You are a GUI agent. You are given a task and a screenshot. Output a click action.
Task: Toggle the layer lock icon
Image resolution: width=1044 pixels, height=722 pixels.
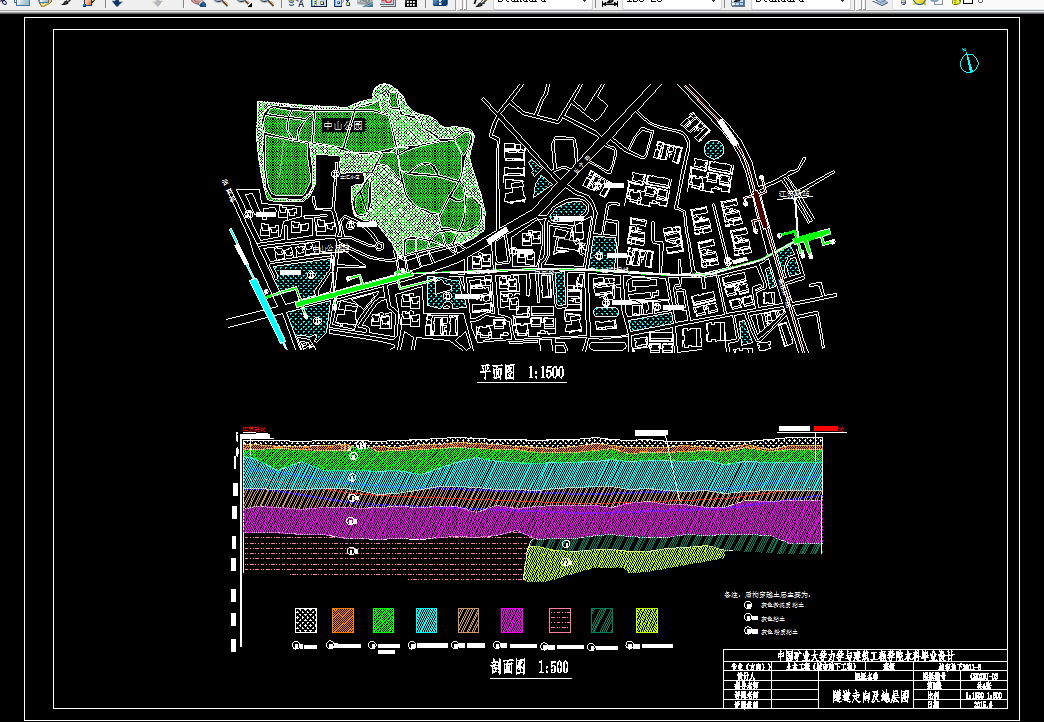[955, 2]
